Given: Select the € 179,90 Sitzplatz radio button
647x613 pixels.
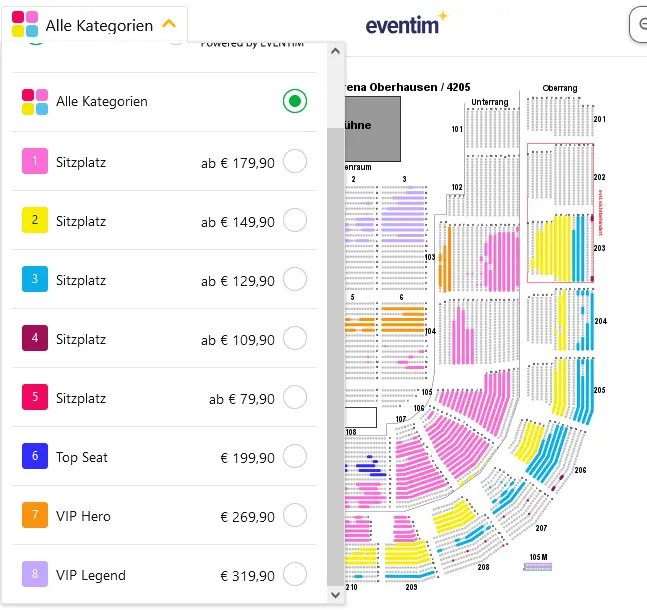Looking at the screenshot, I should coord(295,161).
